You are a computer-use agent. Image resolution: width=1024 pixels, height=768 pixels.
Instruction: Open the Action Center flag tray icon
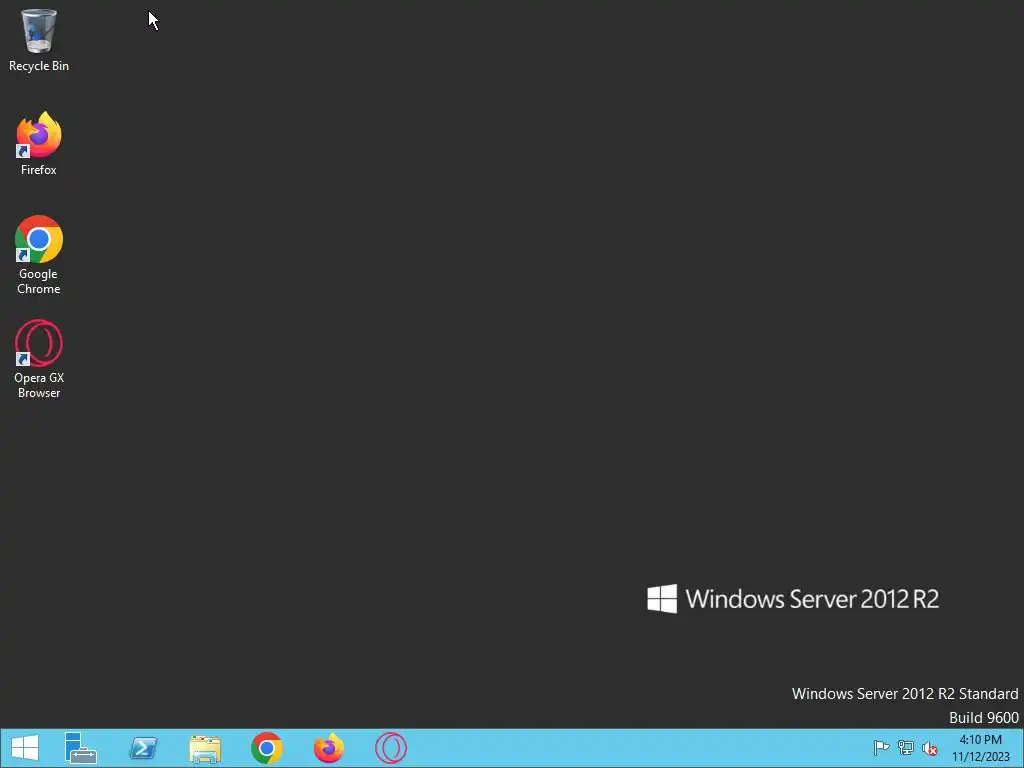(881, 748)
